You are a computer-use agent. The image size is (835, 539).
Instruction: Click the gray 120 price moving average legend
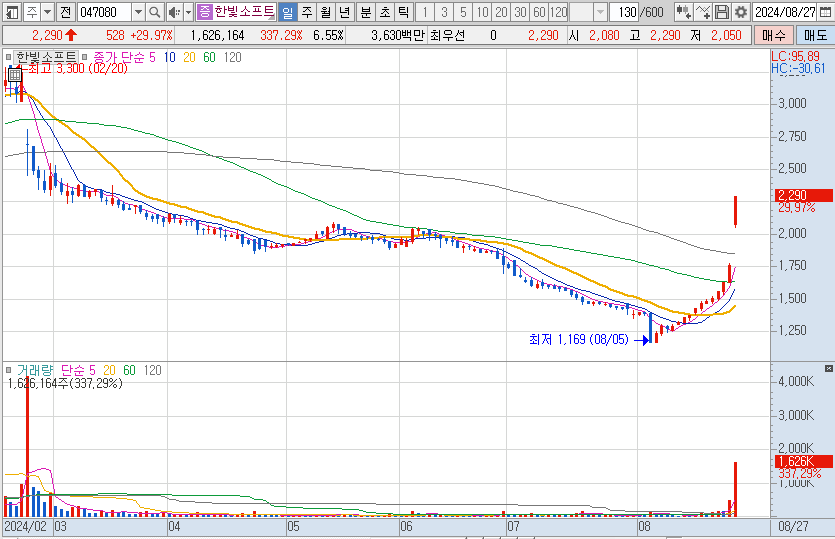tap(233, 57)
